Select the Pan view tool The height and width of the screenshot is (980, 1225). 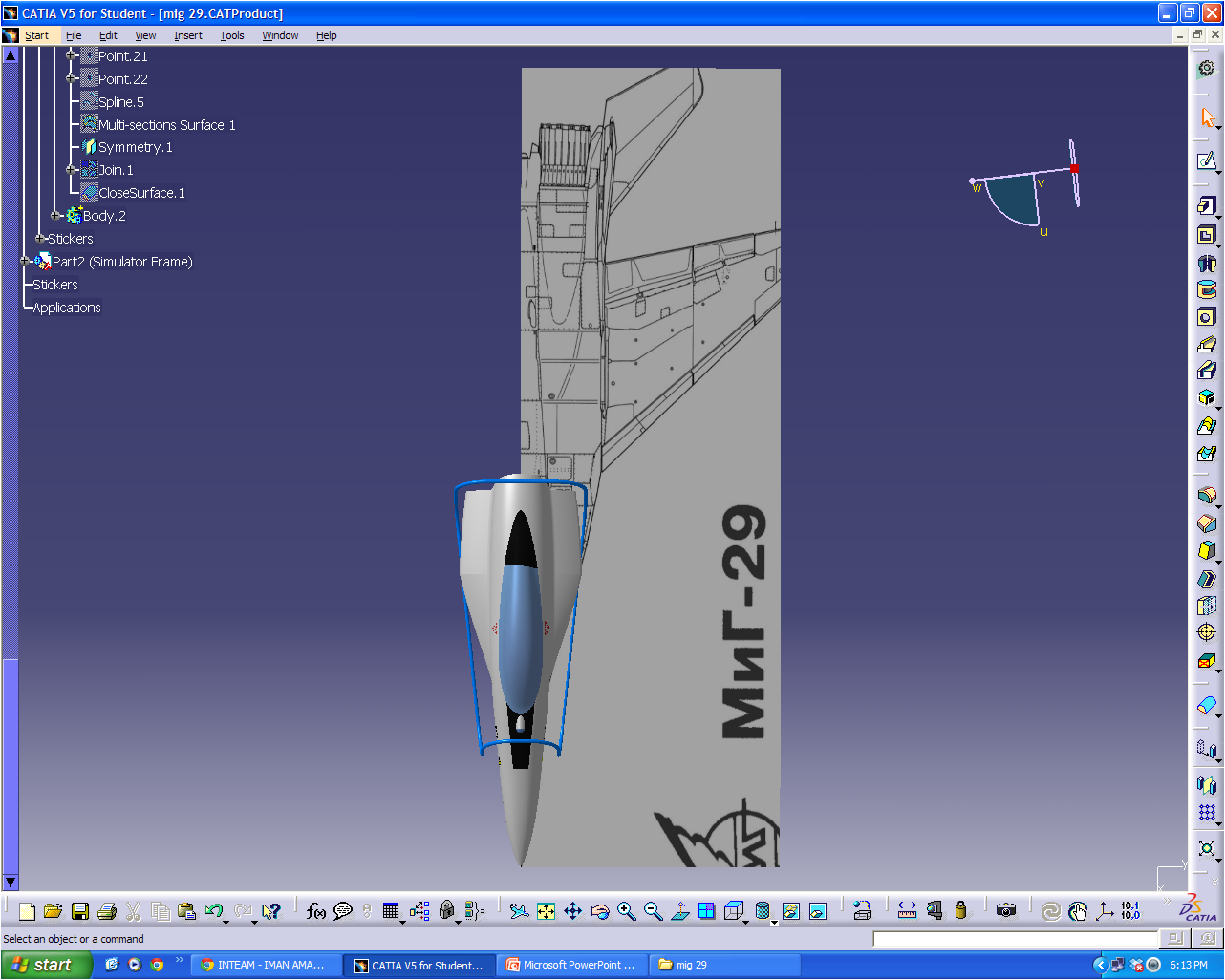[x=572, y=911]
